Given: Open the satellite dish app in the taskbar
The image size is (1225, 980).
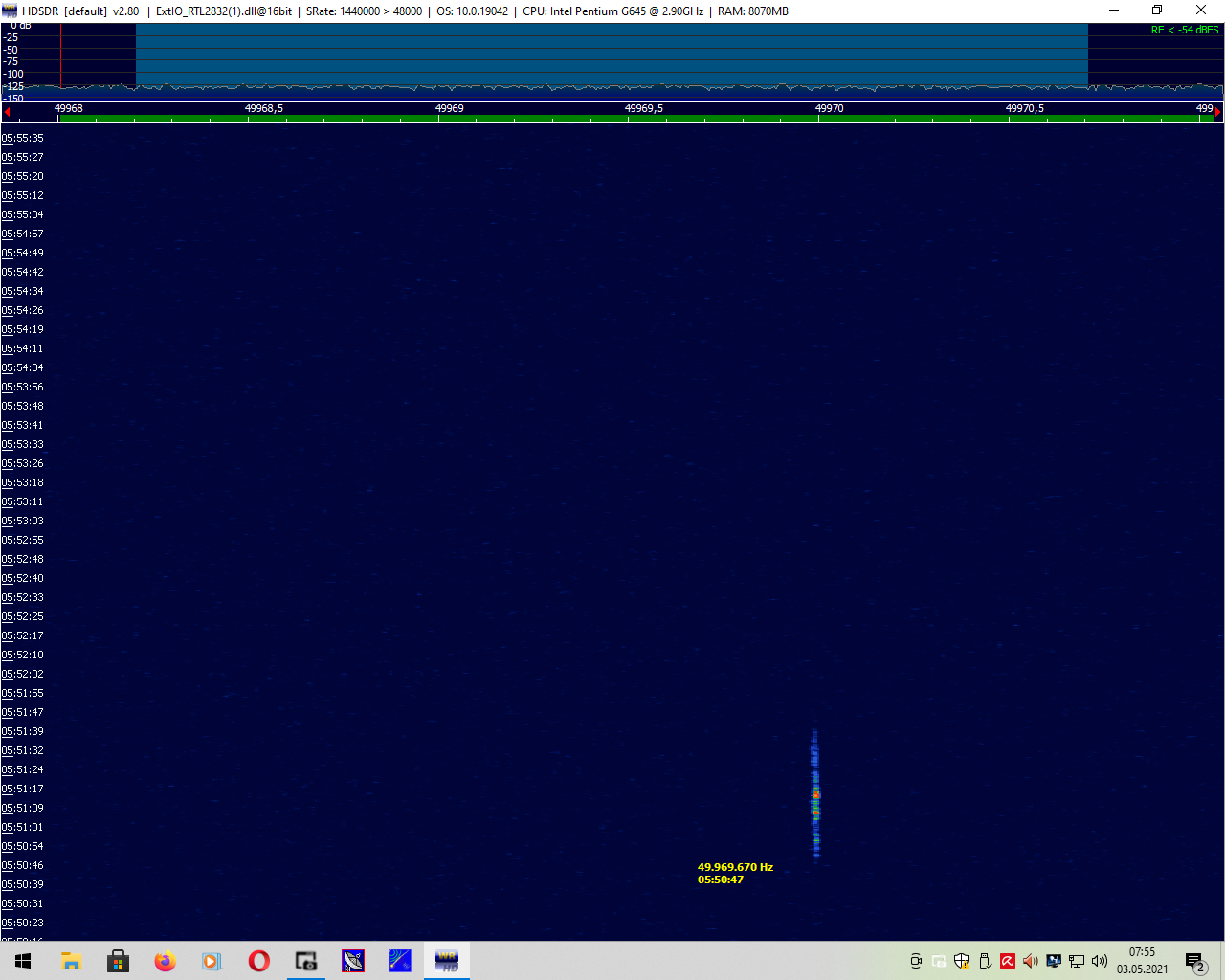Looking at the screenshot, I should [353, 961].
